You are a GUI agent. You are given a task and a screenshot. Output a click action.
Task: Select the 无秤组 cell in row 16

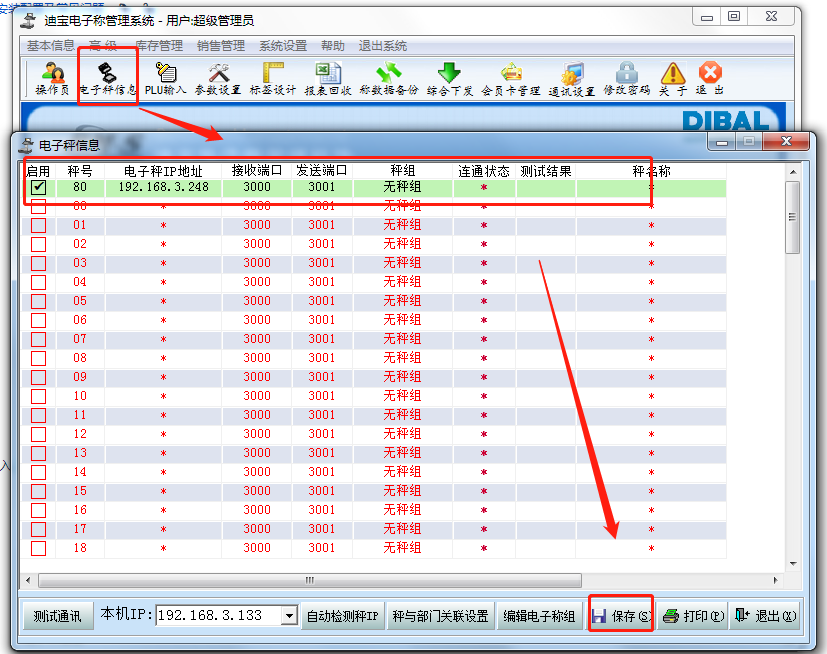click(x=402, y=510)
